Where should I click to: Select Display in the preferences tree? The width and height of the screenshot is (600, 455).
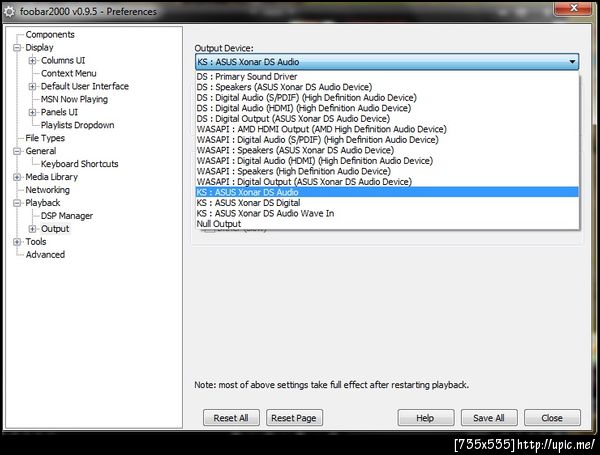click(39, 47)
